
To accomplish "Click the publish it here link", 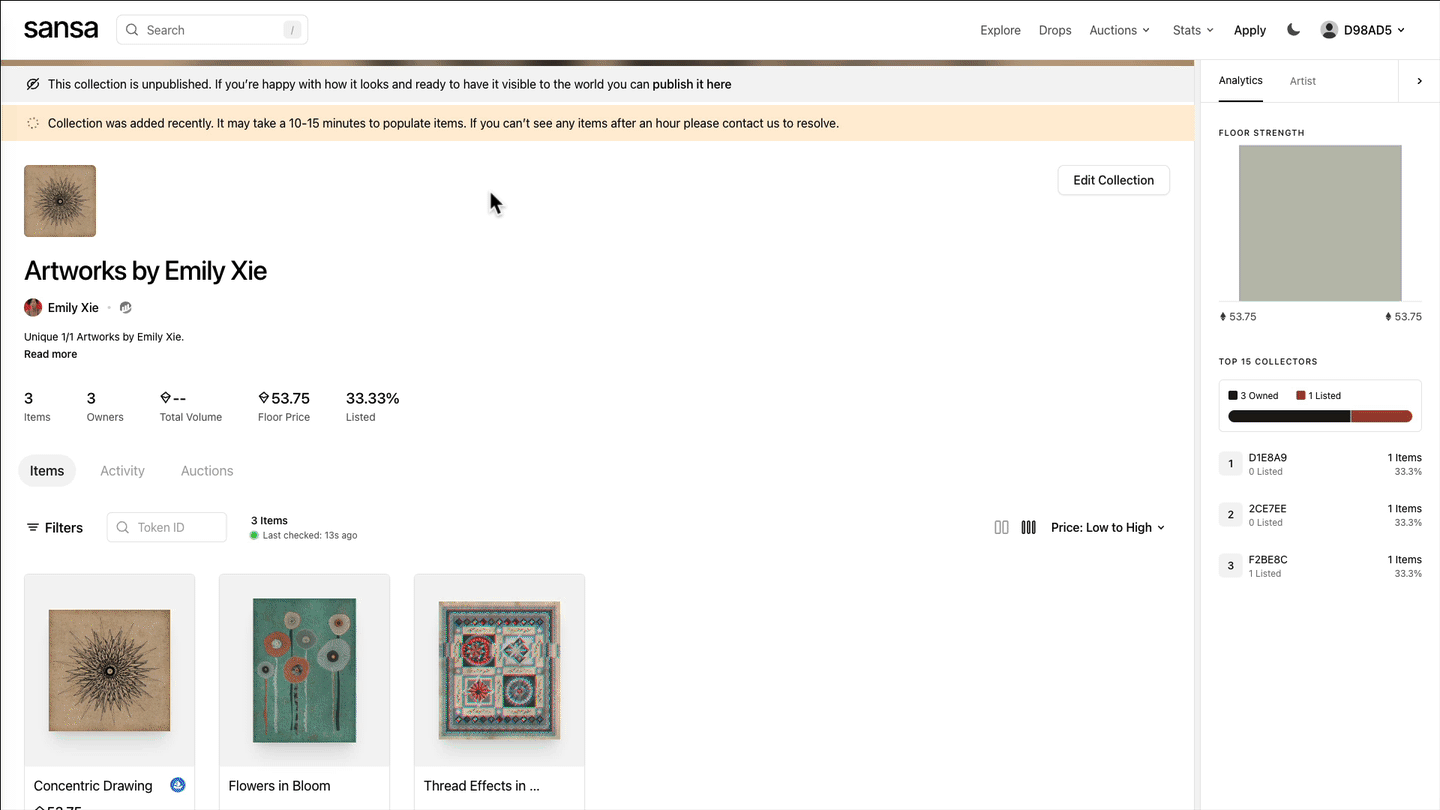I will tap(691, 85).
